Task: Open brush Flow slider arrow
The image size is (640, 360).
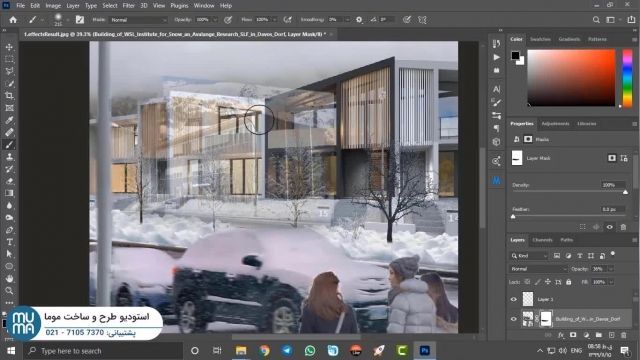Action: coord(275,20)
